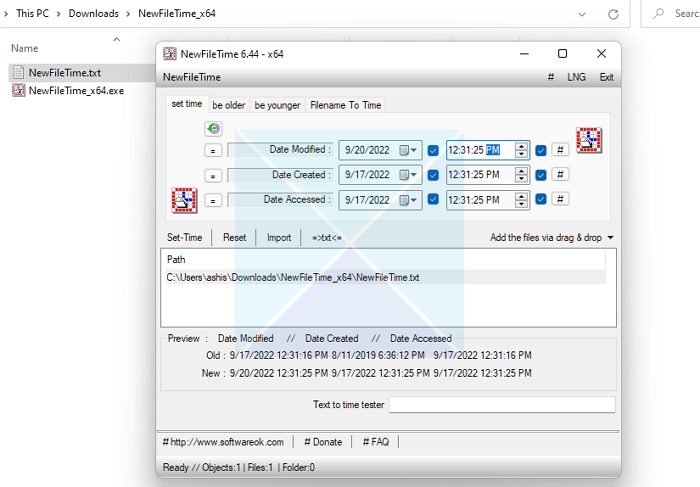700x487 pixels.
Task: Expand the Explorer address bar history chevron
Action: pos(582,14)
